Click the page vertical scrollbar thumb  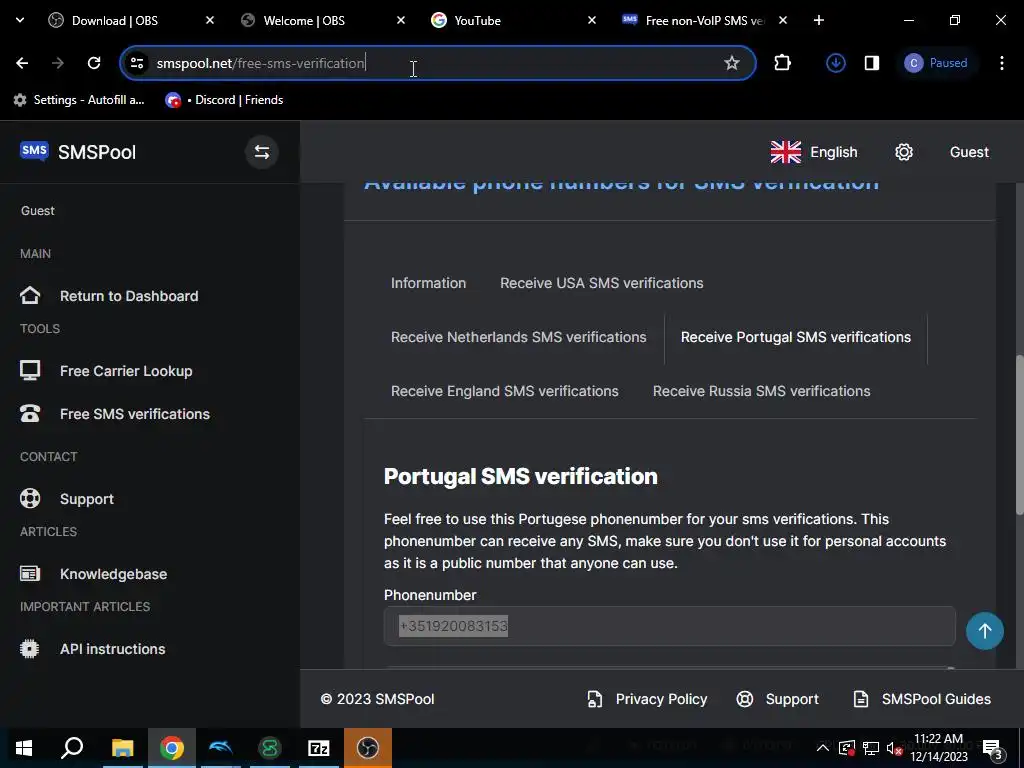[1019, 436]
